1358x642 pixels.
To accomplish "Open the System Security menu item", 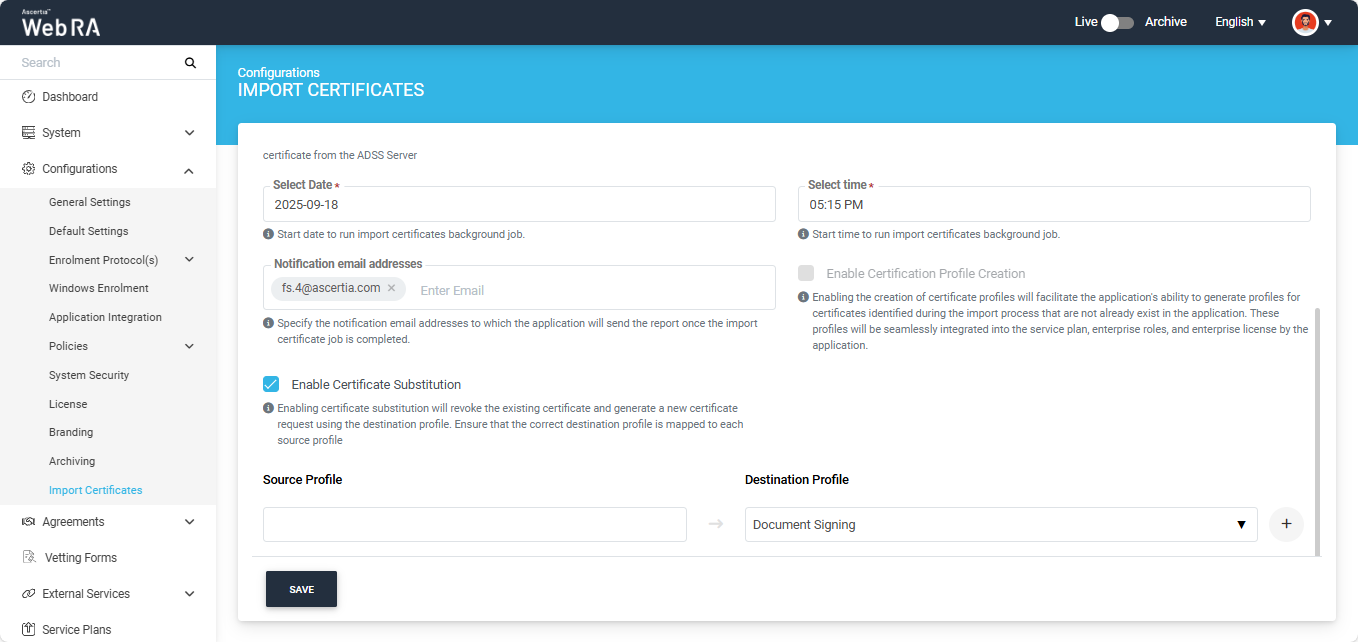I will pos(89,375).
